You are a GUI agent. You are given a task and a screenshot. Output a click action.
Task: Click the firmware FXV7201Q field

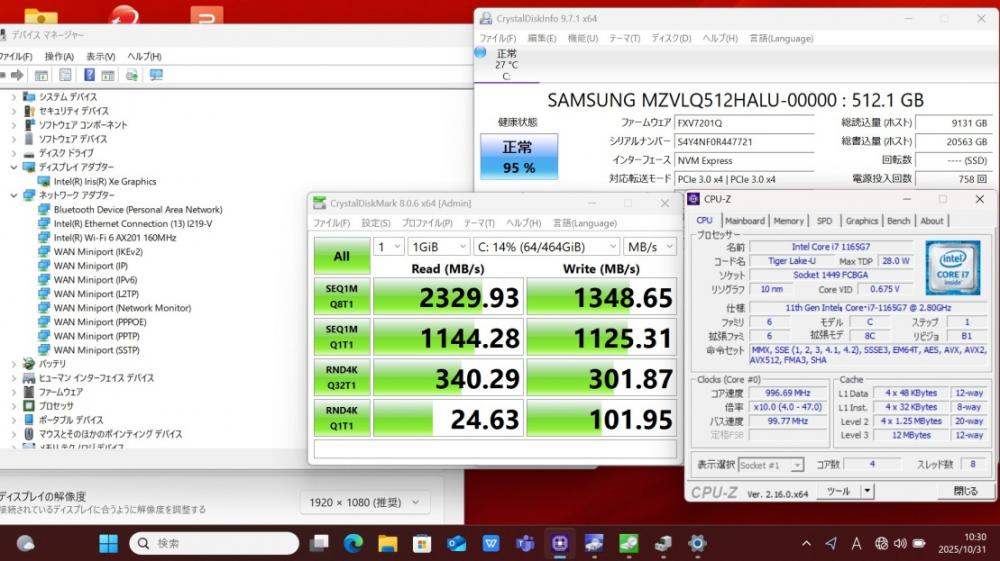point(744,123)
